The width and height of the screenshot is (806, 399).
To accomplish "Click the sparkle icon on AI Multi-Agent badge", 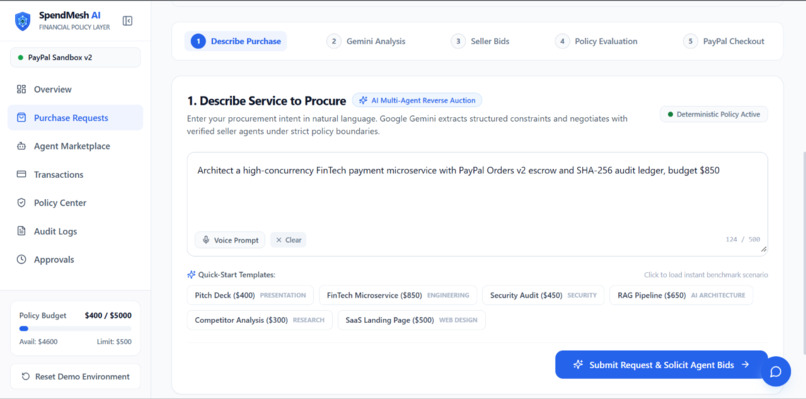I will (363, 100).
